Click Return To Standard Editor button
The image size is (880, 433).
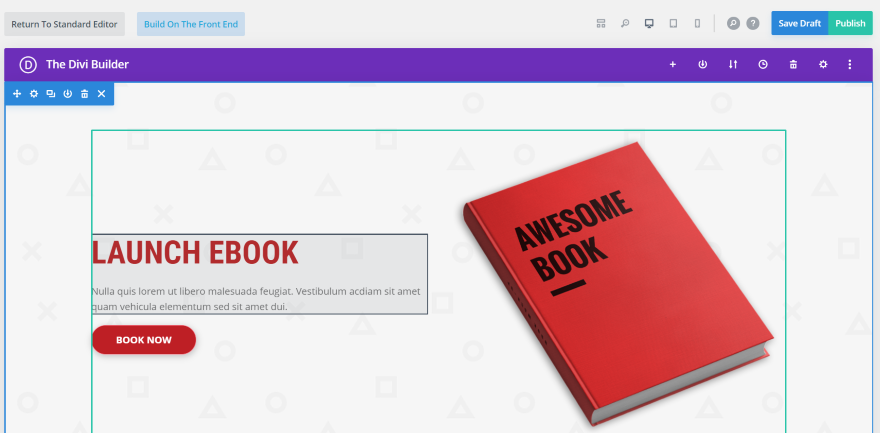click(x=65, y=24)
